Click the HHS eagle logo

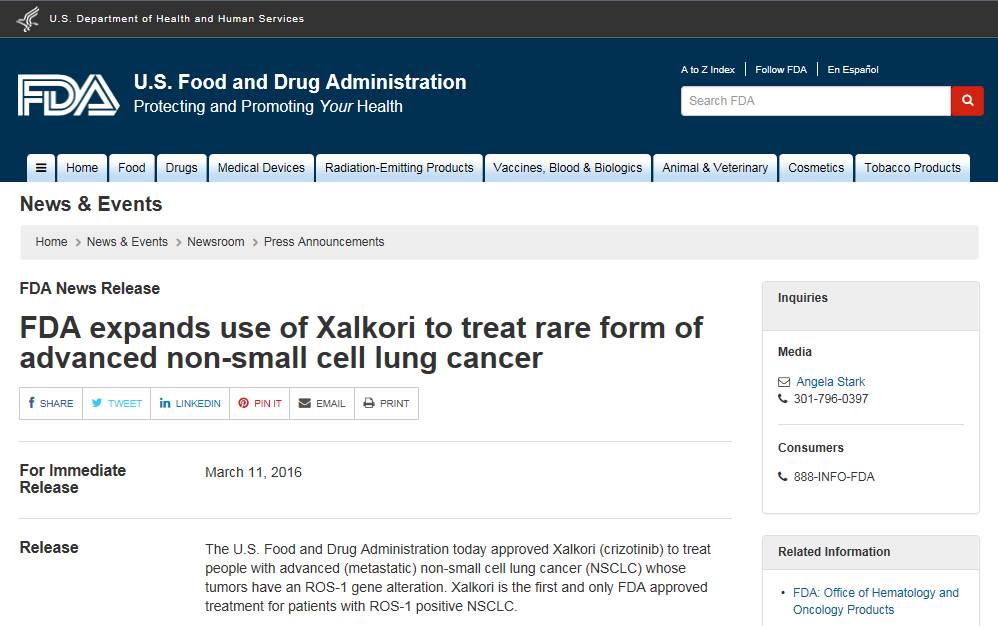click(x=28, y=19)
